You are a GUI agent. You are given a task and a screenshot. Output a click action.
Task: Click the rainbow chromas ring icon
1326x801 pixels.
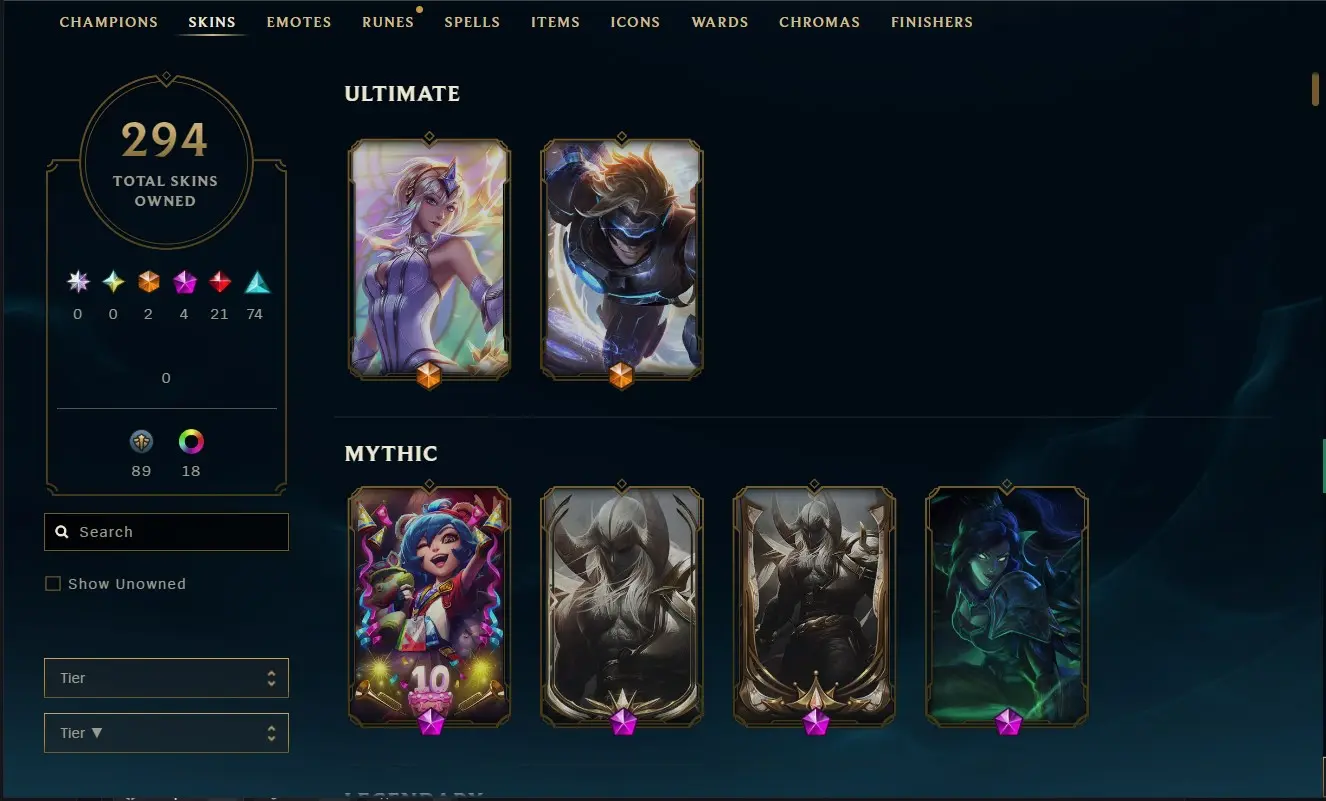(191, 441)
